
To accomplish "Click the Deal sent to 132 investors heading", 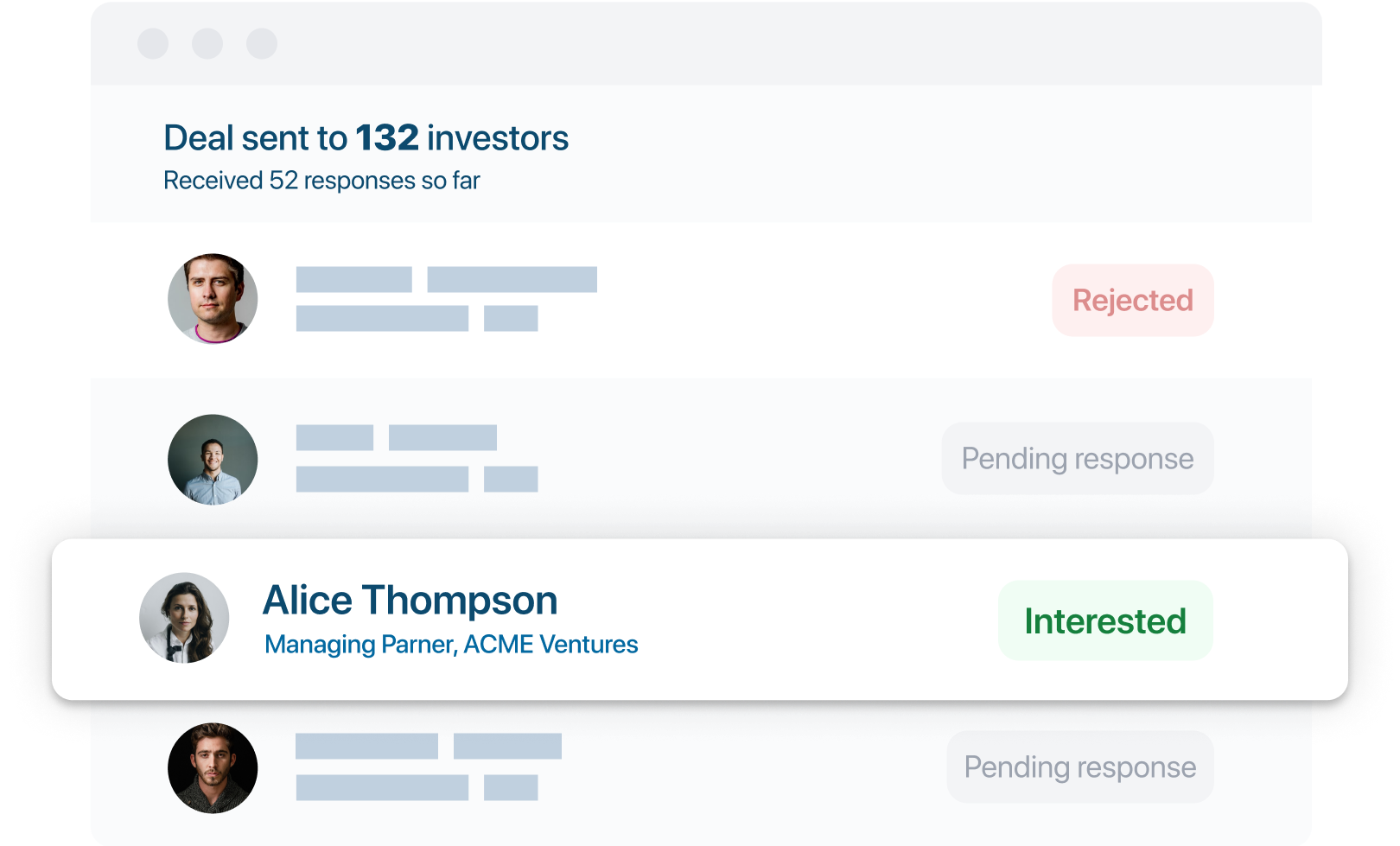I will (366, 138).
